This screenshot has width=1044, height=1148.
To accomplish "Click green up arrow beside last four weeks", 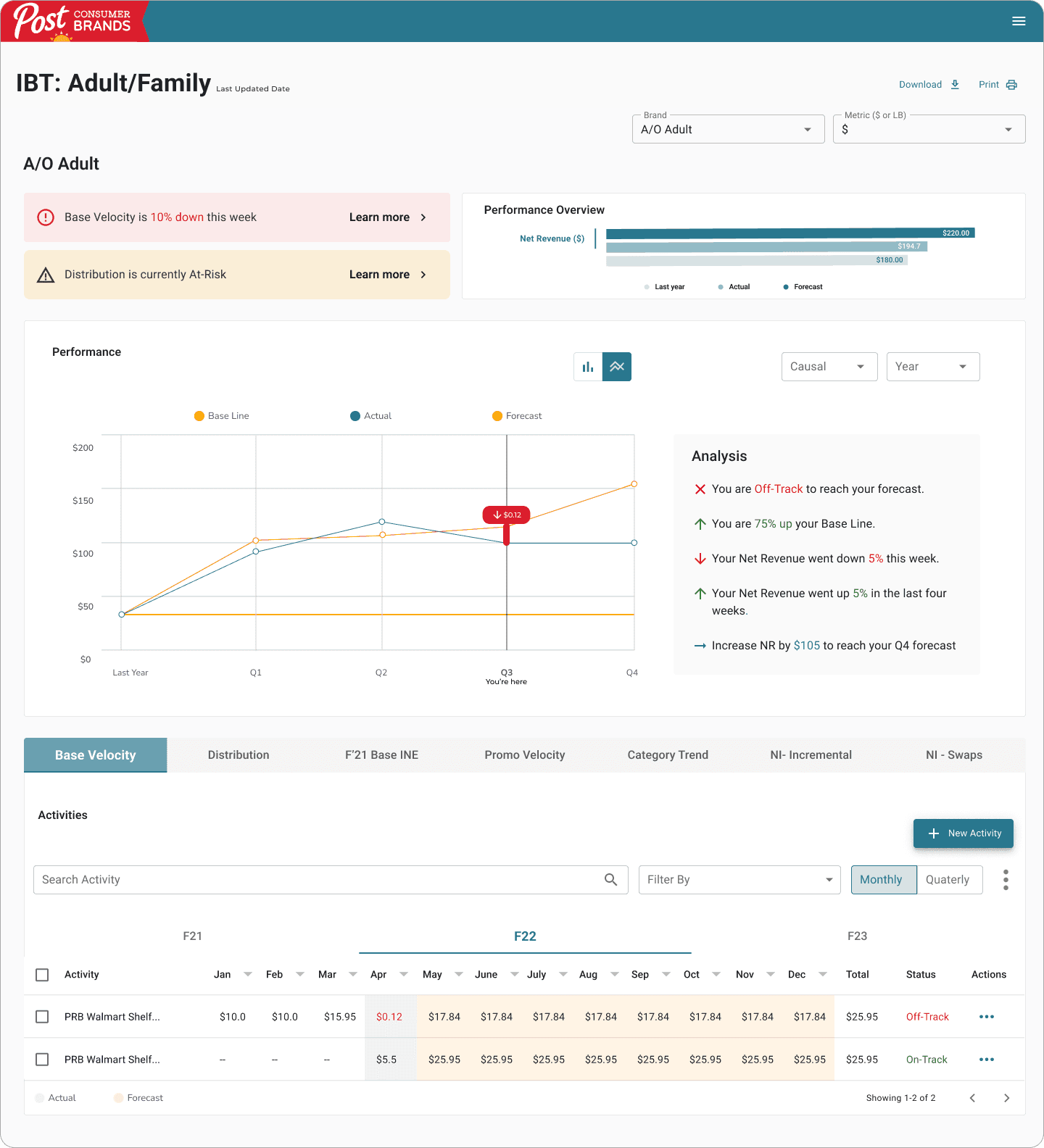I will (700, 594).
